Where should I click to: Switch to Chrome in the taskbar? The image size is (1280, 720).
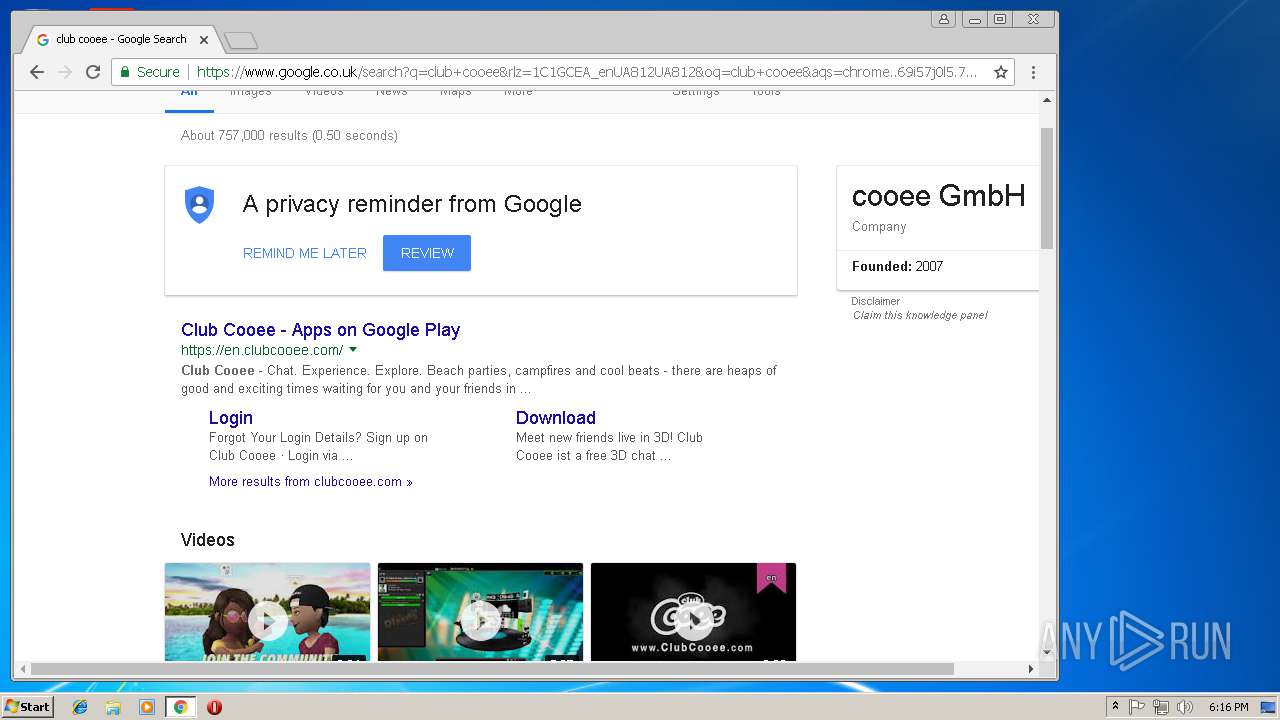point(180,707)
